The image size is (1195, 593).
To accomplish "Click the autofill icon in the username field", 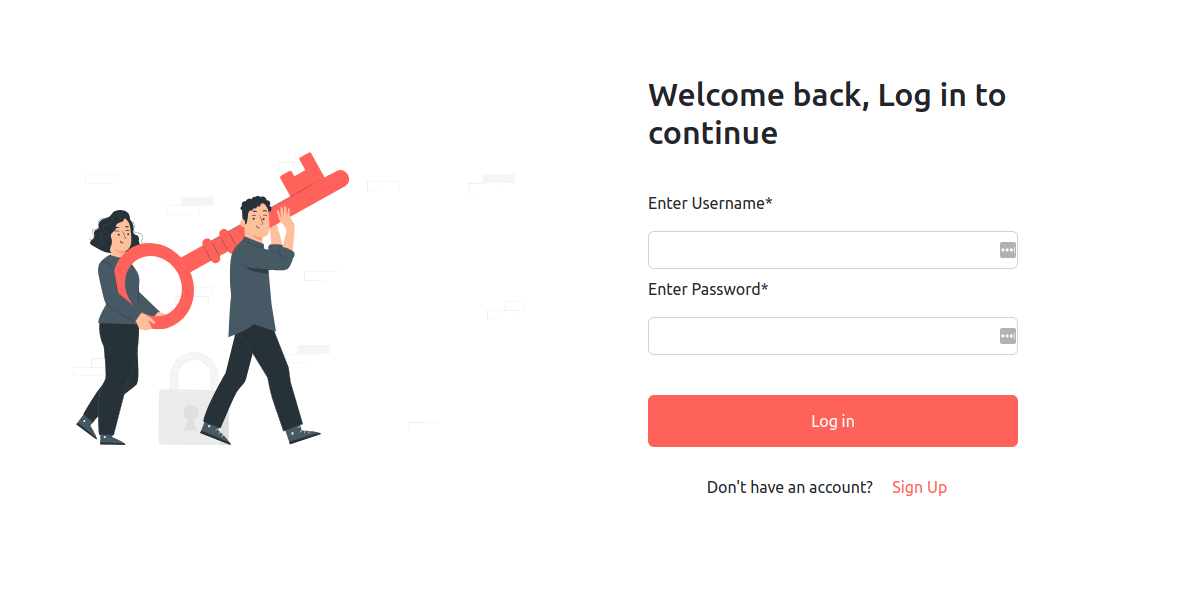I will [x=1006, y=250].
